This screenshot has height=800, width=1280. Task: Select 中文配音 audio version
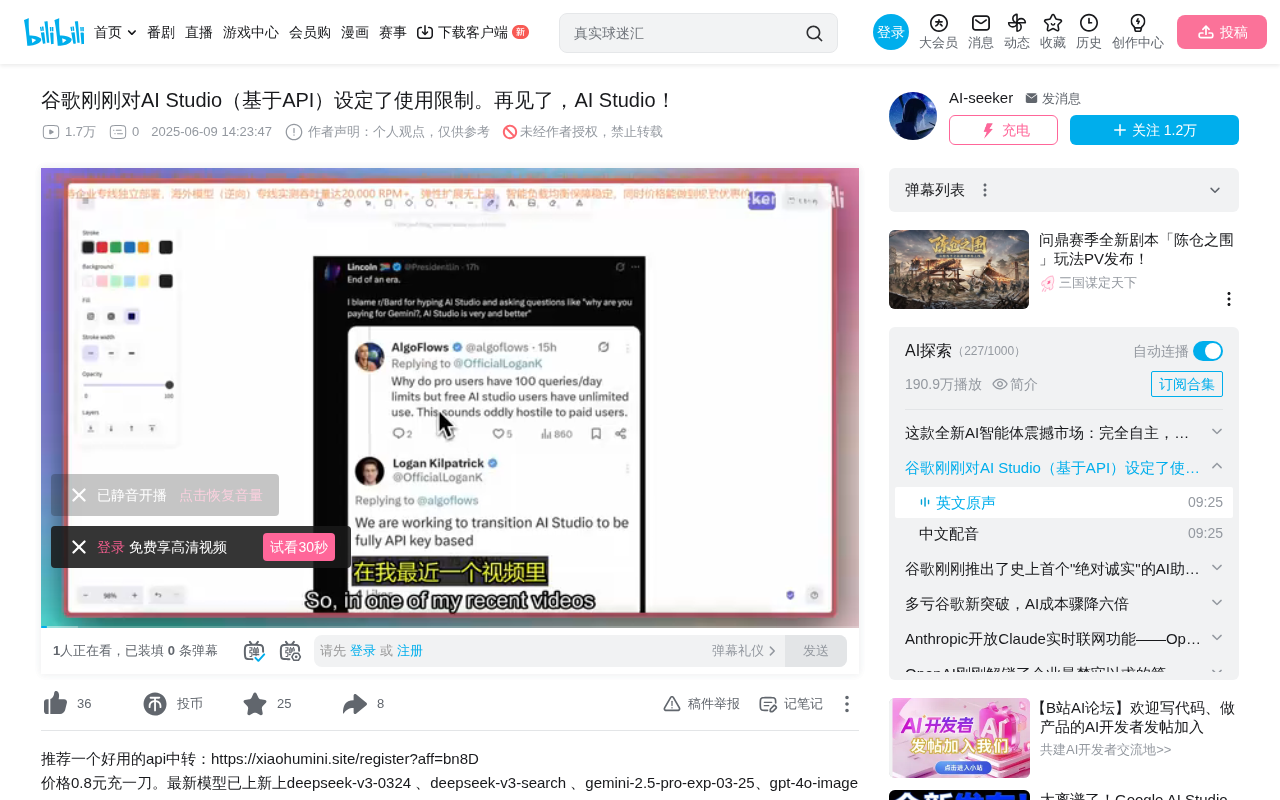[1064, 533]
